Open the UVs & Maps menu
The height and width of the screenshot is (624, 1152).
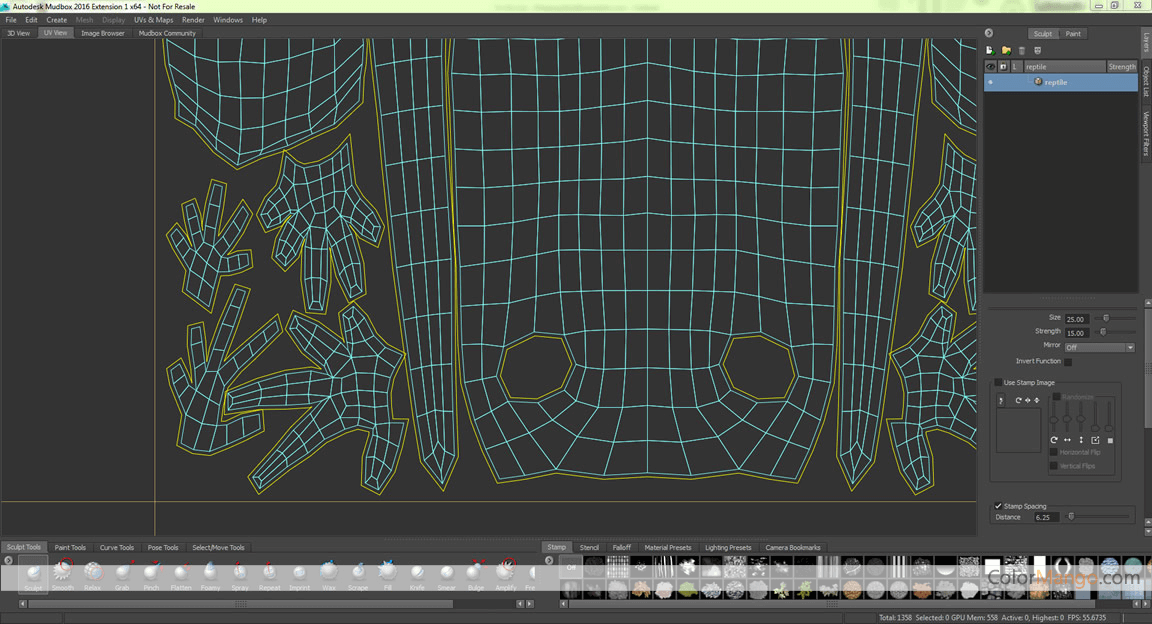pyautogui.click(x=153, y=20)
